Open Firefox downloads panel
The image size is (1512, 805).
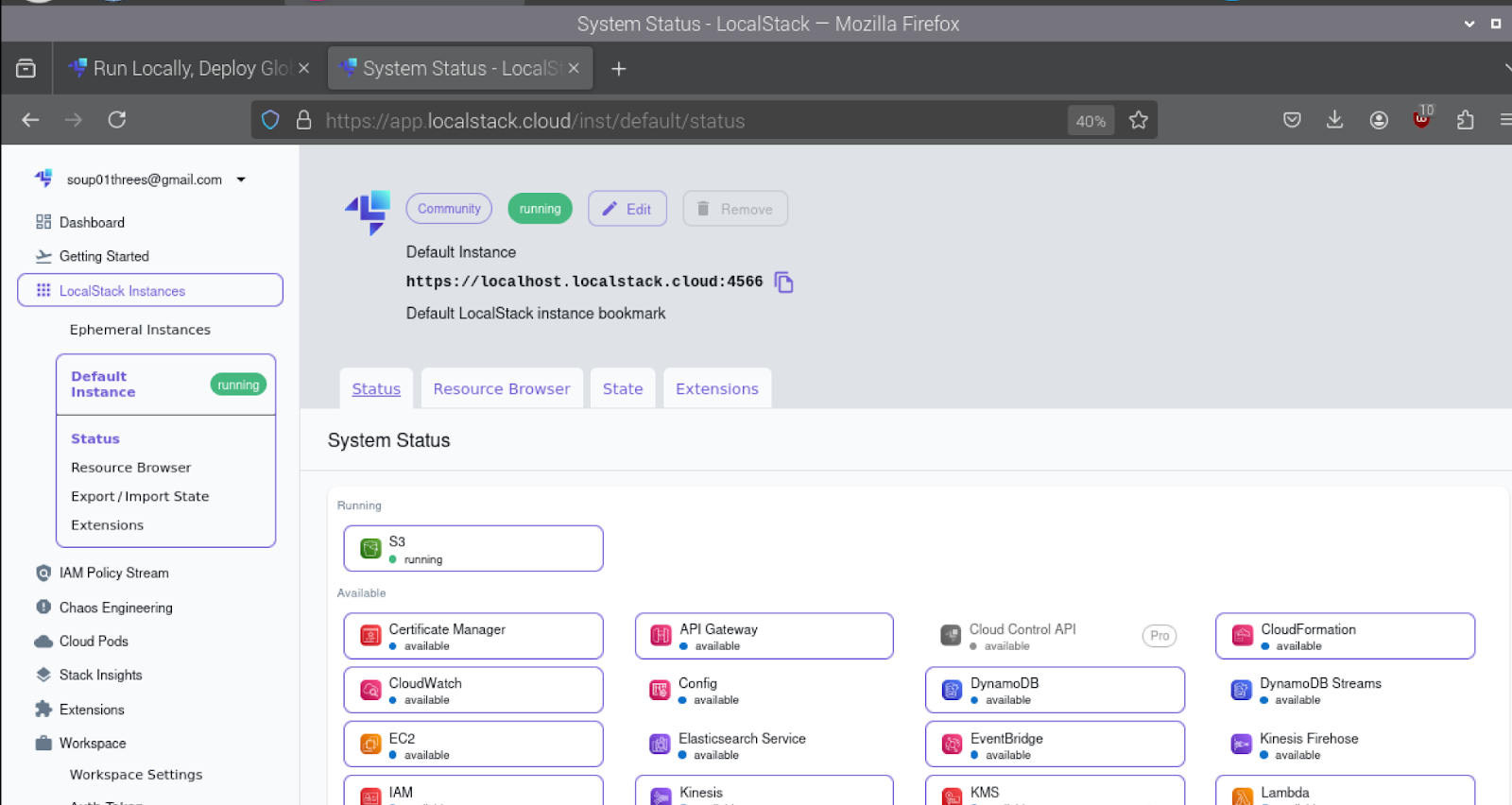(x=1334, y=120)
